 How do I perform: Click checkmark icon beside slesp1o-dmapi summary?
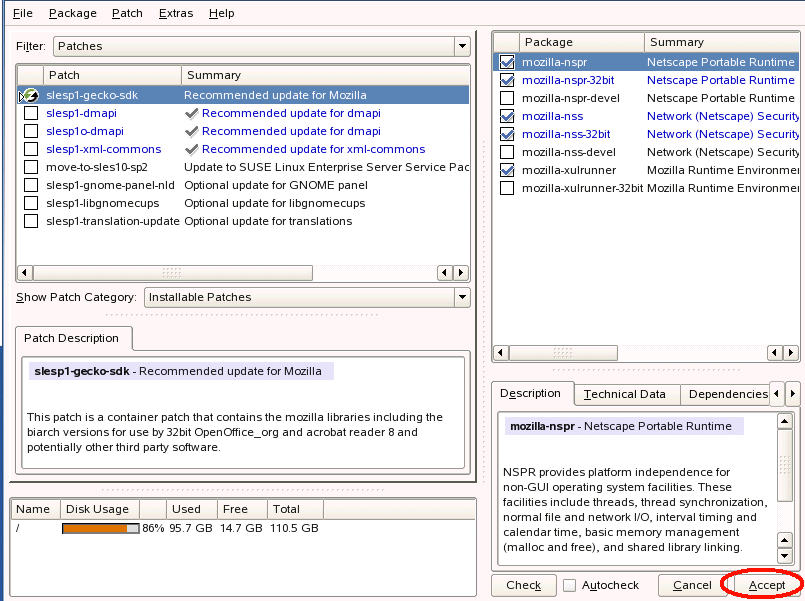point(191,131)
